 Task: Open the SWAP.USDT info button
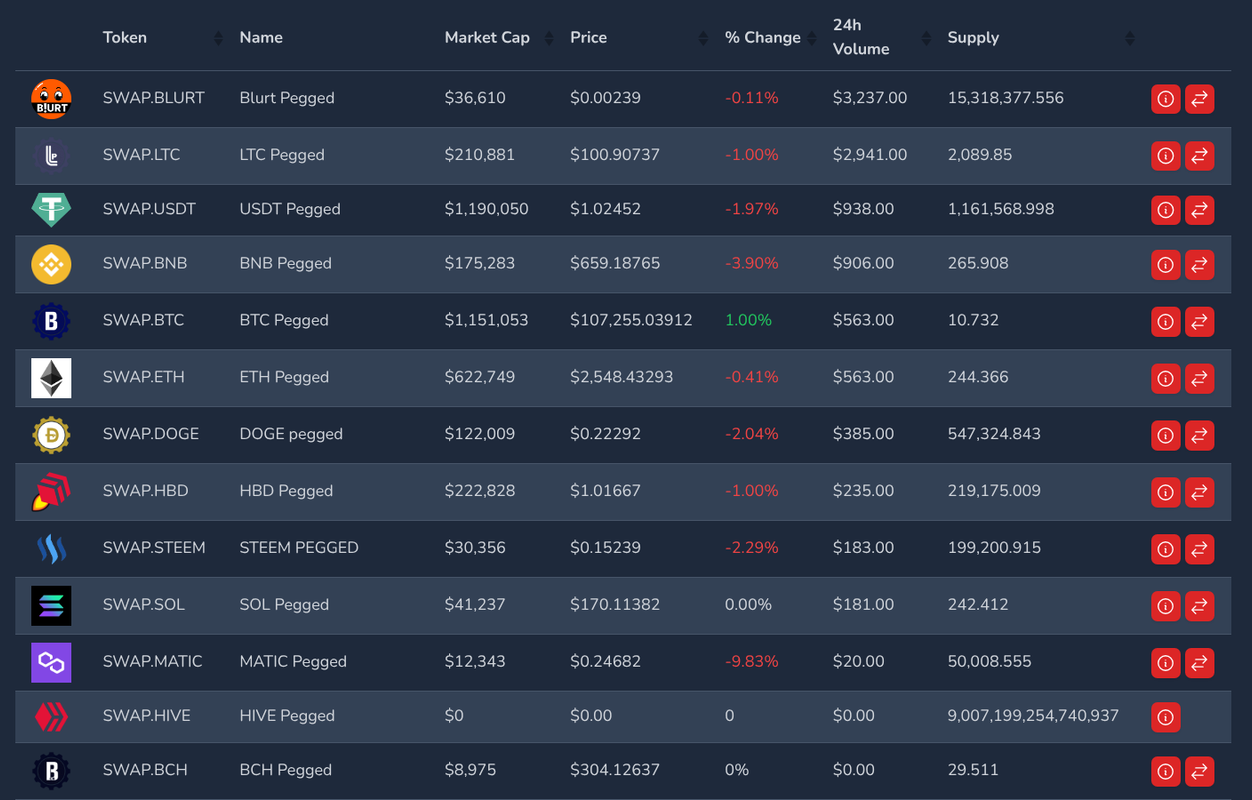tap(1165, 210)
